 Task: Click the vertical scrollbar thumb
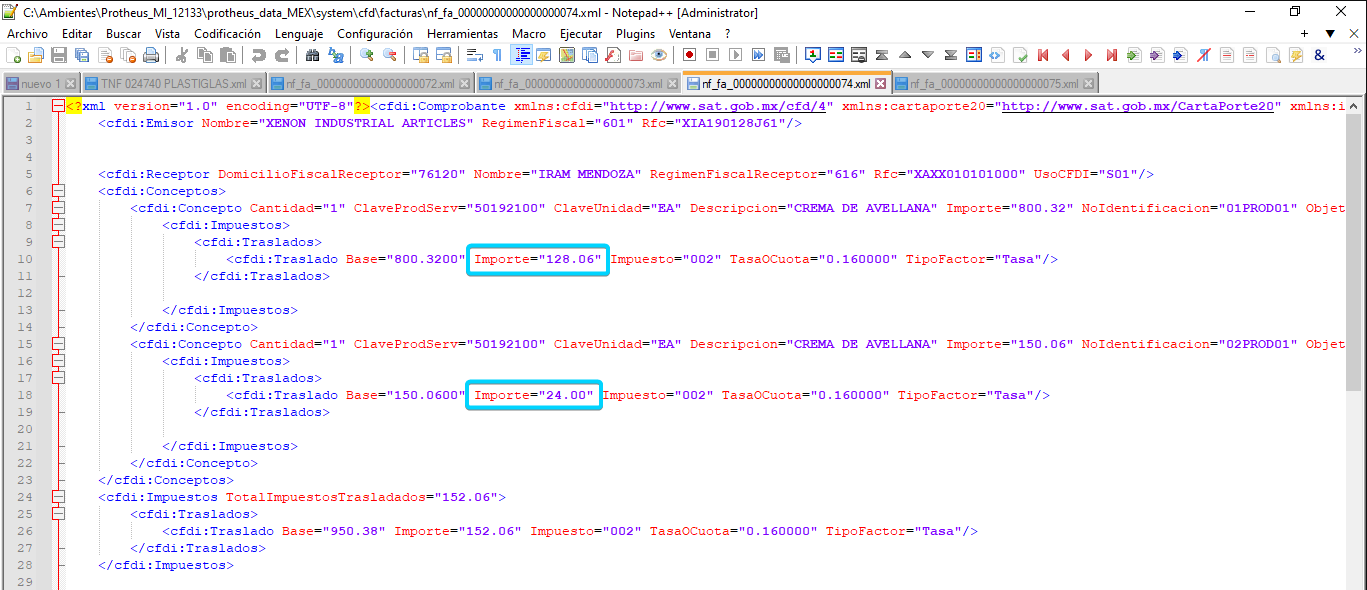(x=1355, y=252)
